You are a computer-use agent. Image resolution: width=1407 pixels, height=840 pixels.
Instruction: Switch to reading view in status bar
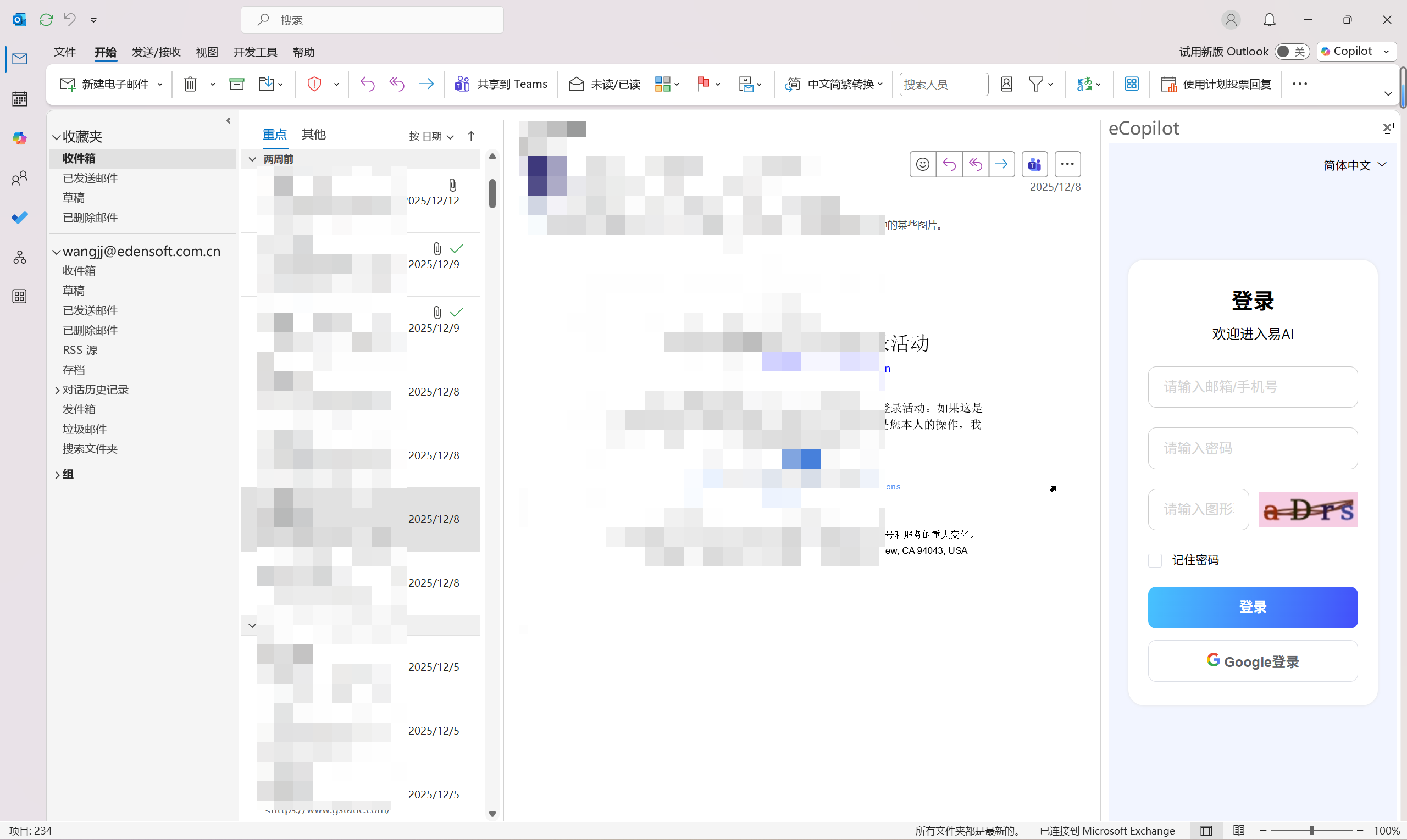[x=1238, y=830]
